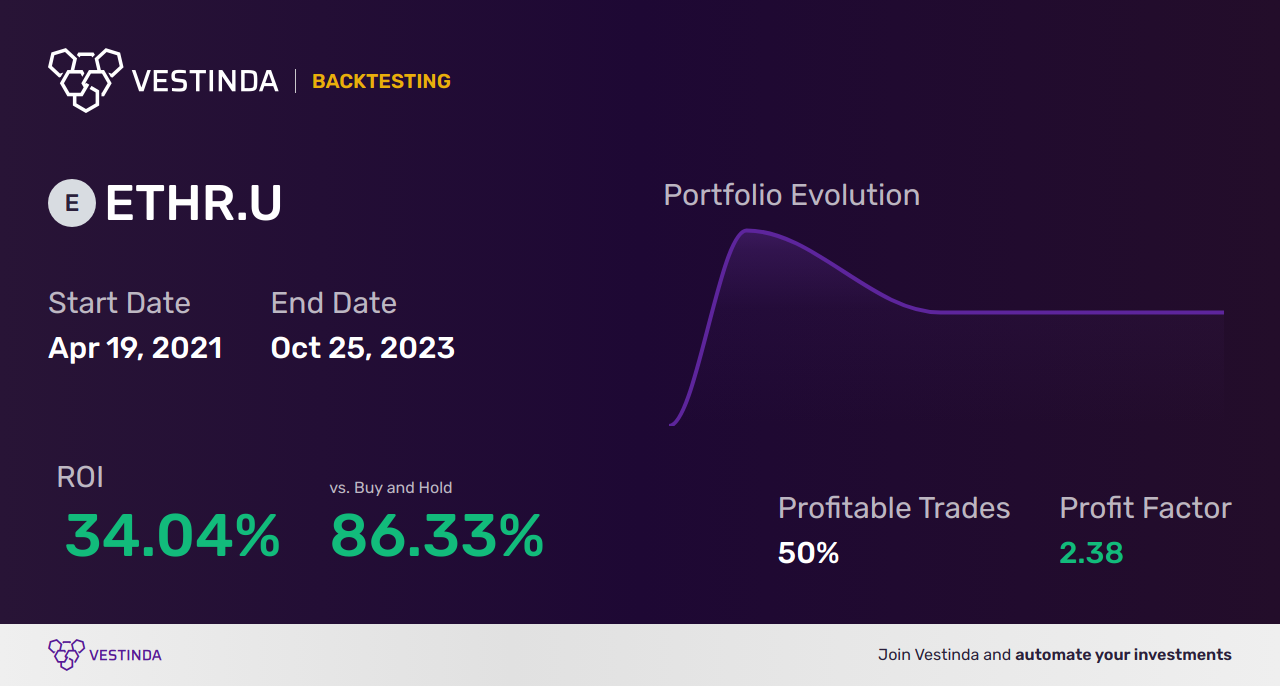Click the VESTINDA wordmark in header
The image size is (1280, 686).
(205, 81)
